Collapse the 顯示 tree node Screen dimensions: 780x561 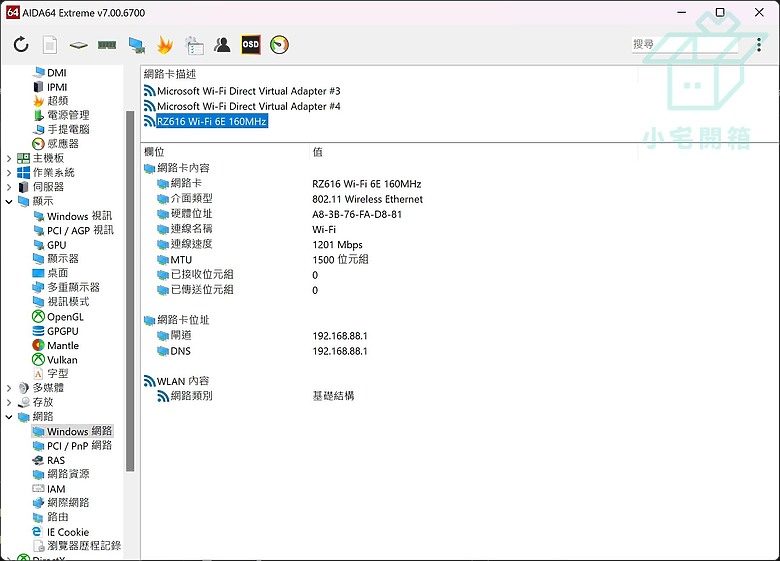click(8, 201)
